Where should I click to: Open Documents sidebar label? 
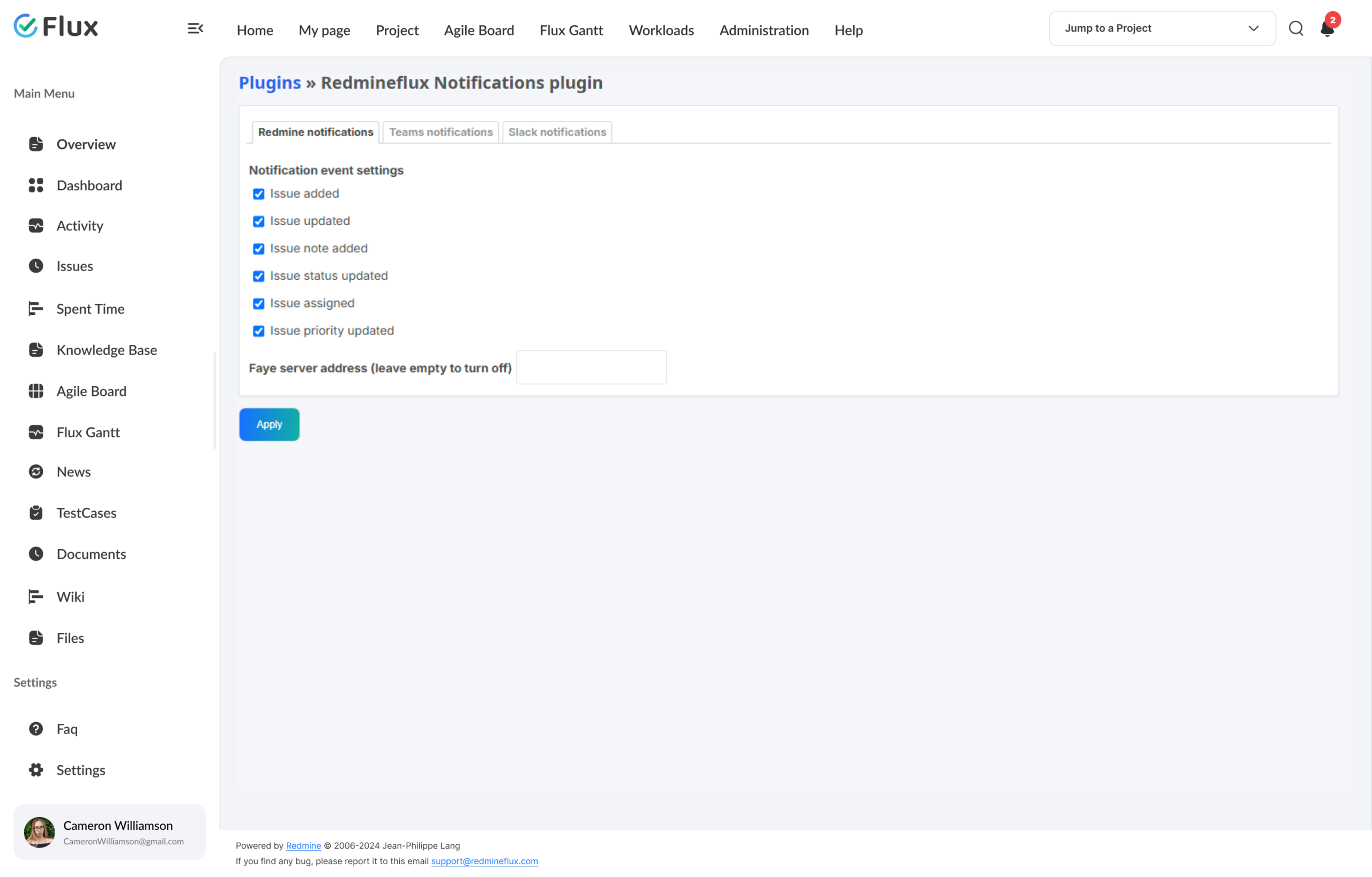[x=91, y=554]
